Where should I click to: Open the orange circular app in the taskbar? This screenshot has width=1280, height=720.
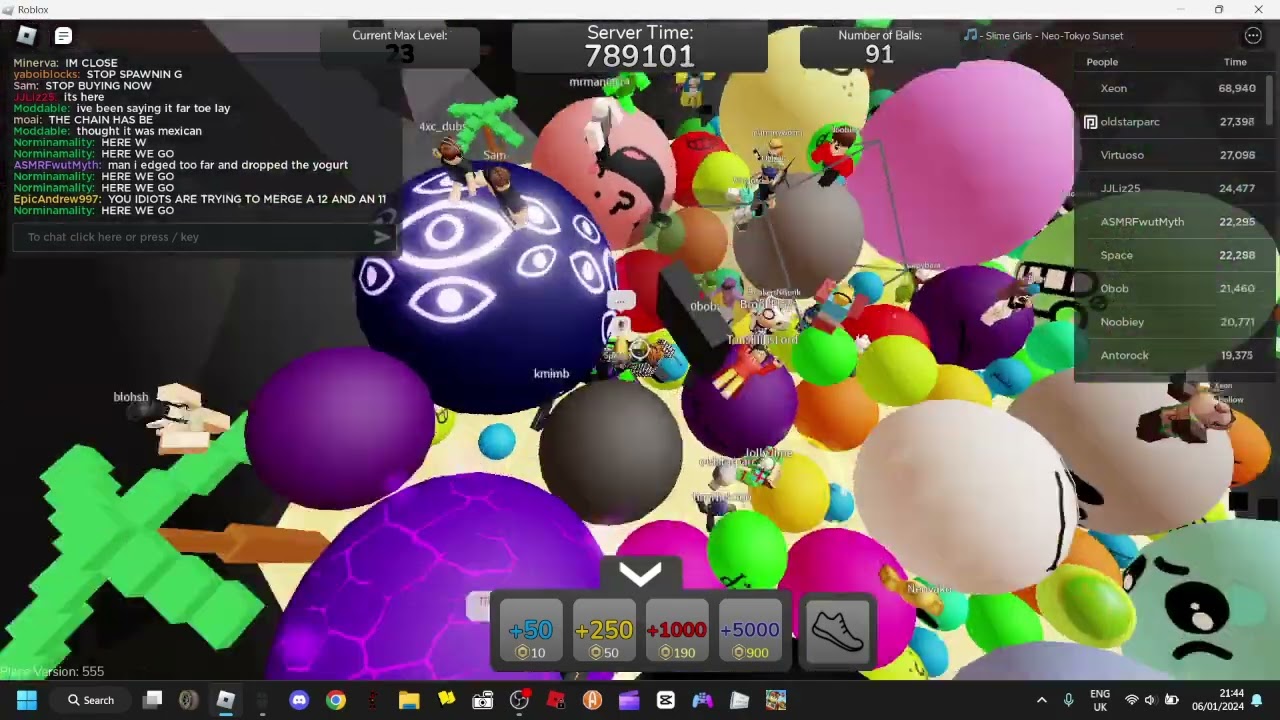point(592,700)
